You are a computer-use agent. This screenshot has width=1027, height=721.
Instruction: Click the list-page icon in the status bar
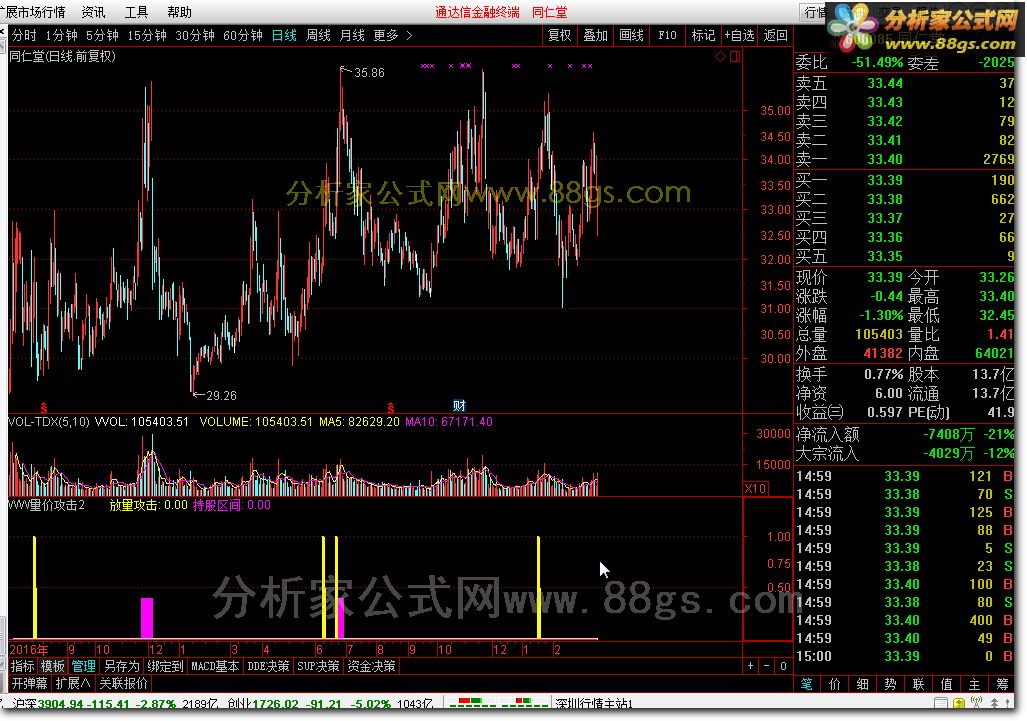pyautogui.click(x=941, y=703)
